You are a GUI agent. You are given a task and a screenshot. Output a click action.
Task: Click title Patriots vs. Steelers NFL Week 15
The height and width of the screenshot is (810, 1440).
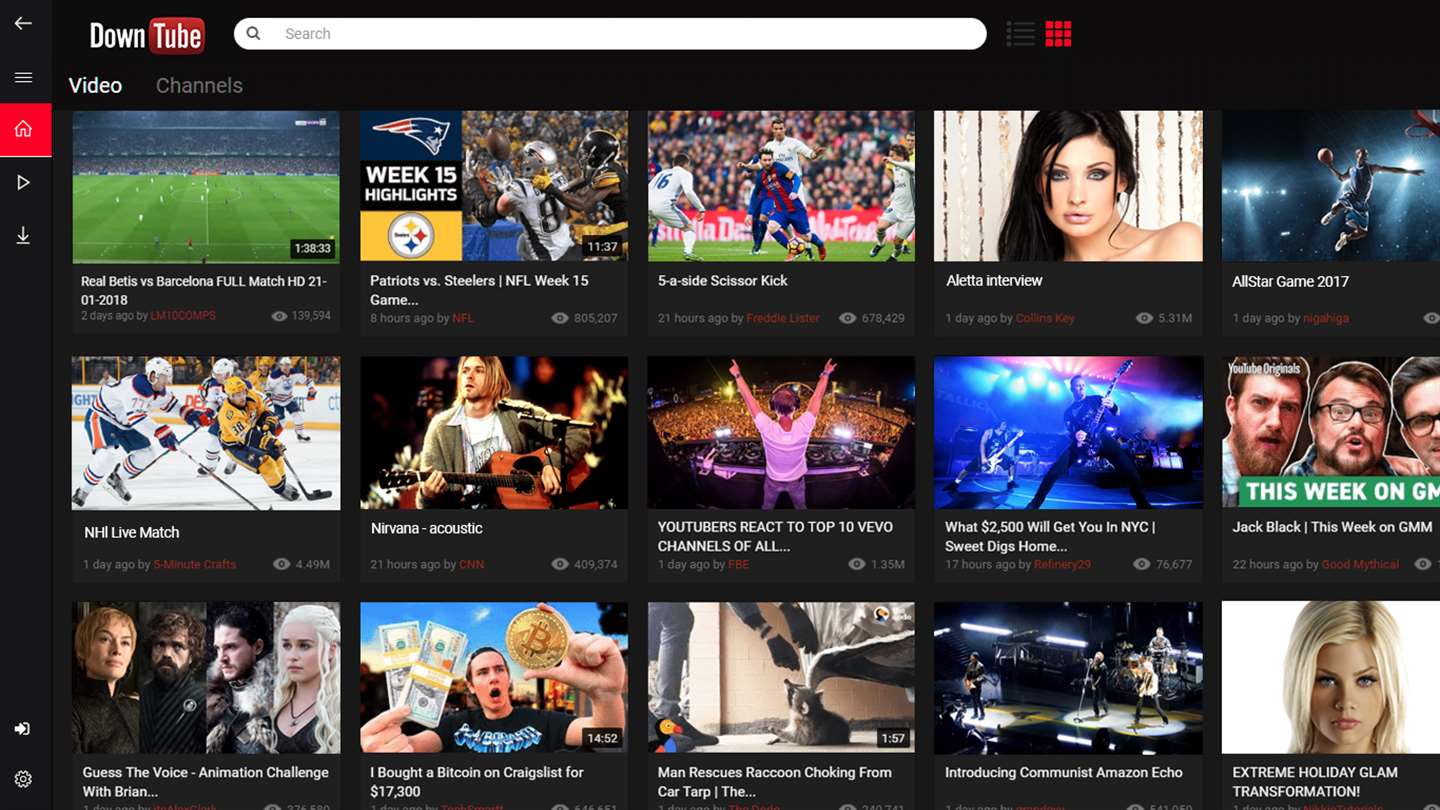479,290
